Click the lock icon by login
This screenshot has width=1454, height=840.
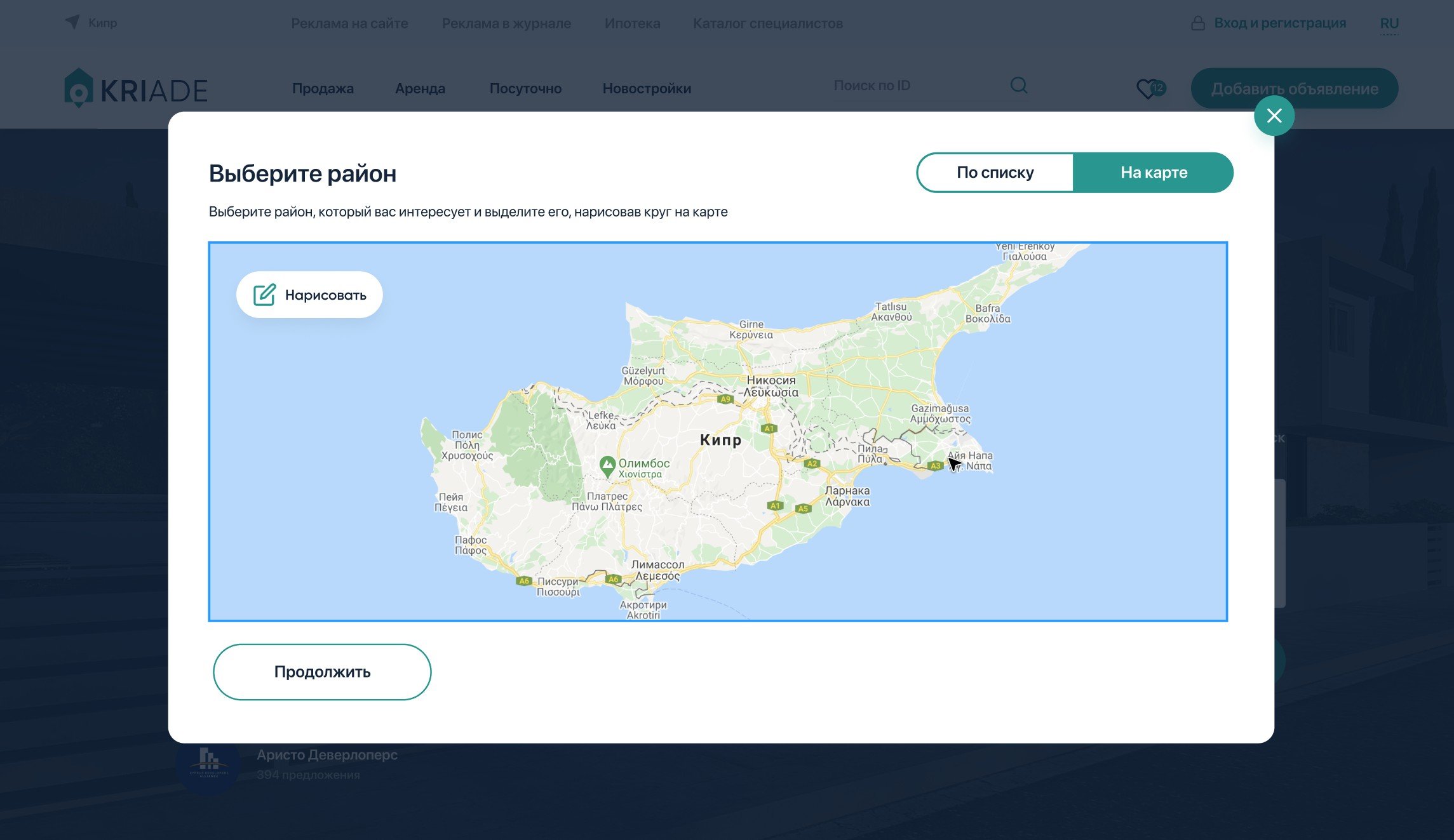click(x=1197, y=23)
